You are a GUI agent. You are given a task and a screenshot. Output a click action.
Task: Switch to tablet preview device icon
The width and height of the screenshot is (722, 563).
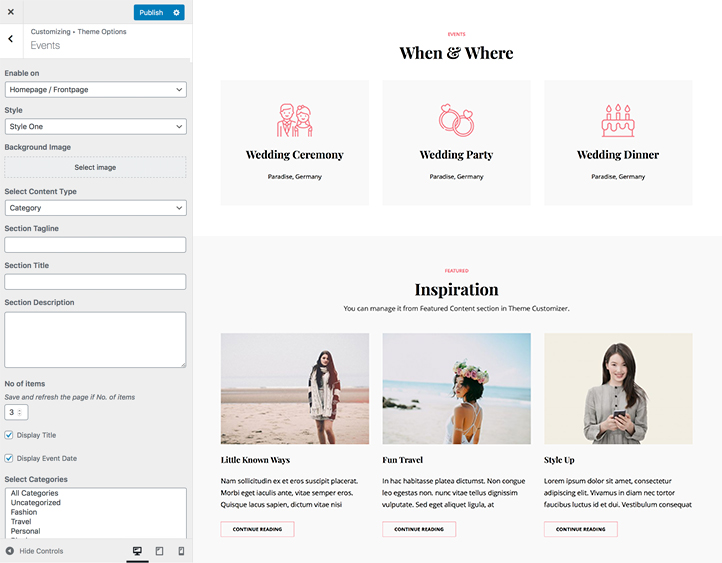159,551
